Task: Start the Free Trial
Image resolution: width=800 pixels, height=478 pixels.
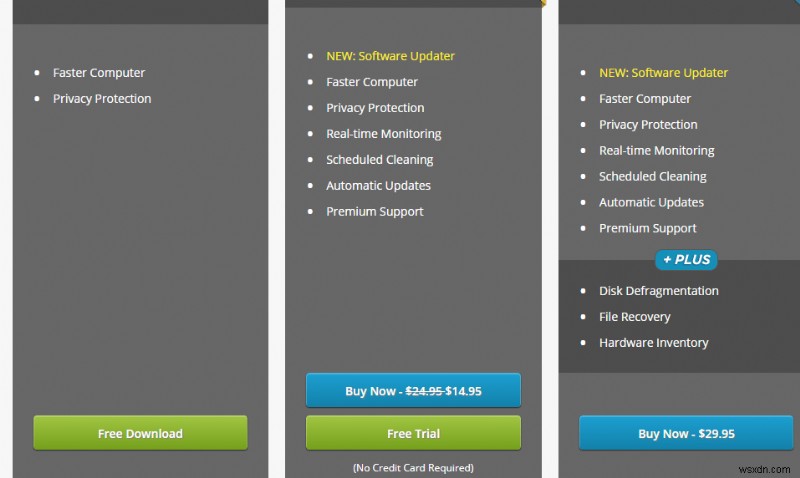Action: click(x=413, y=433)
